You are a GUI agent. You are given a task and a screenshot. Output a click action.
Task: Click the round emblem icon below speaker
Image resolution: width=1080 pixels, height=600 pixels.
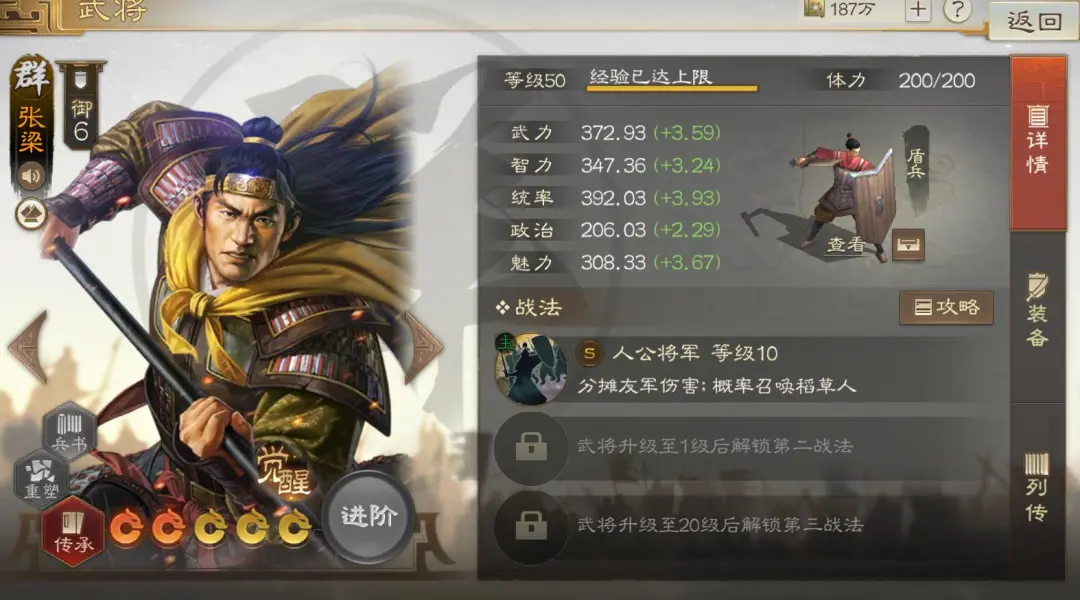pos(31,215)
